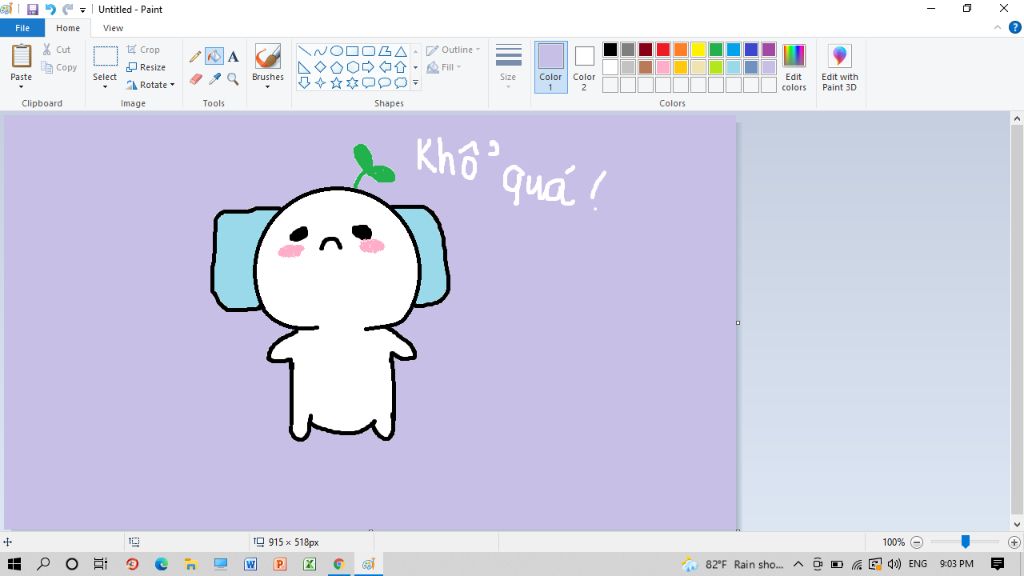Open Edit colors dialog
This screenshot has width=1024, height=576.
tap(793, 67)
